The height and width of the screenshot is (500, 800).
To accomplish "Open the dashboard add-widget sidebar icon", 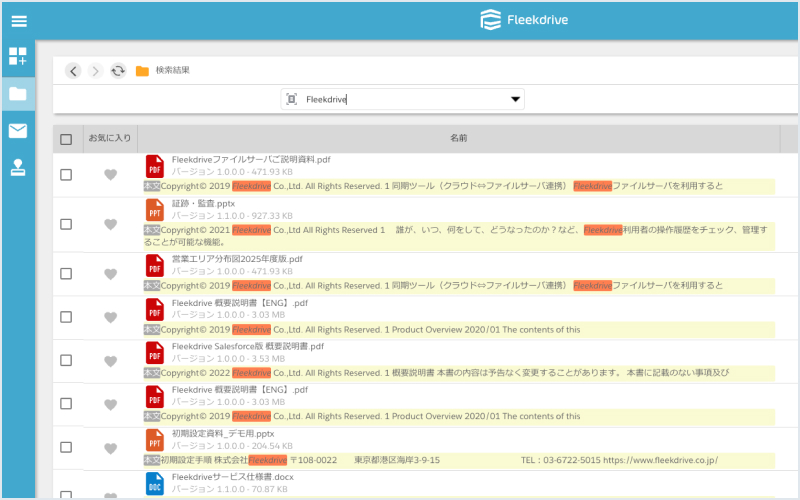I will pos(18,56).
